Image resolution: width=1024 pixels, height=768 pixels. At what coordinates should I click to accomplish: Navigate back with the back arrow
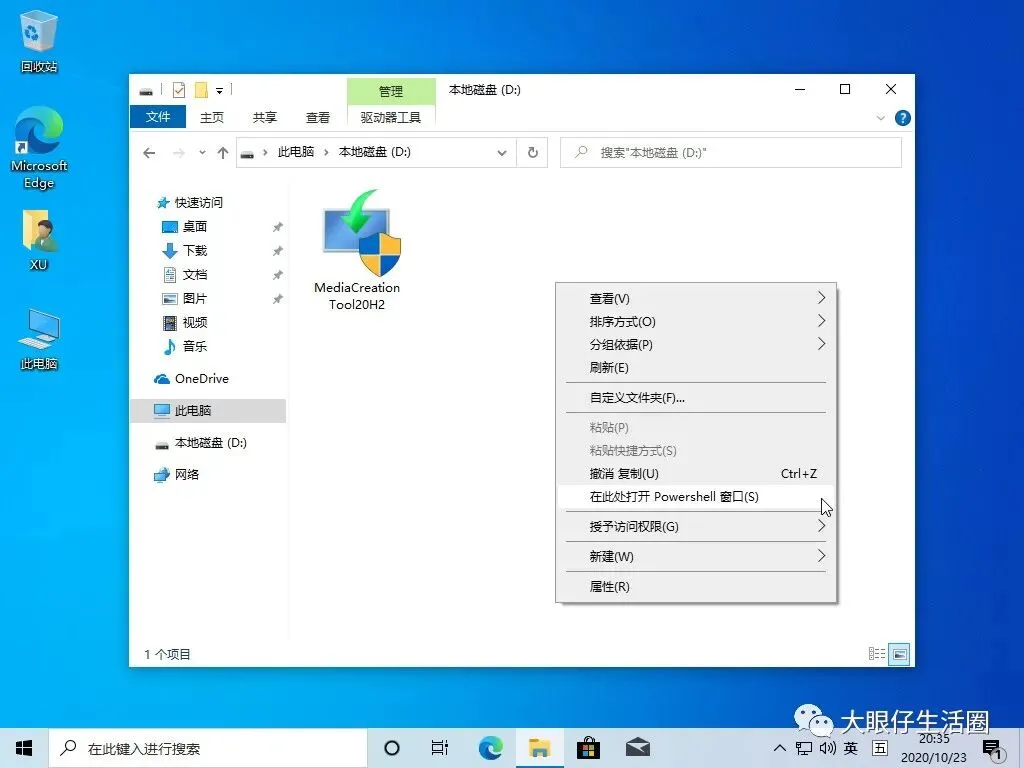(149, 152)
